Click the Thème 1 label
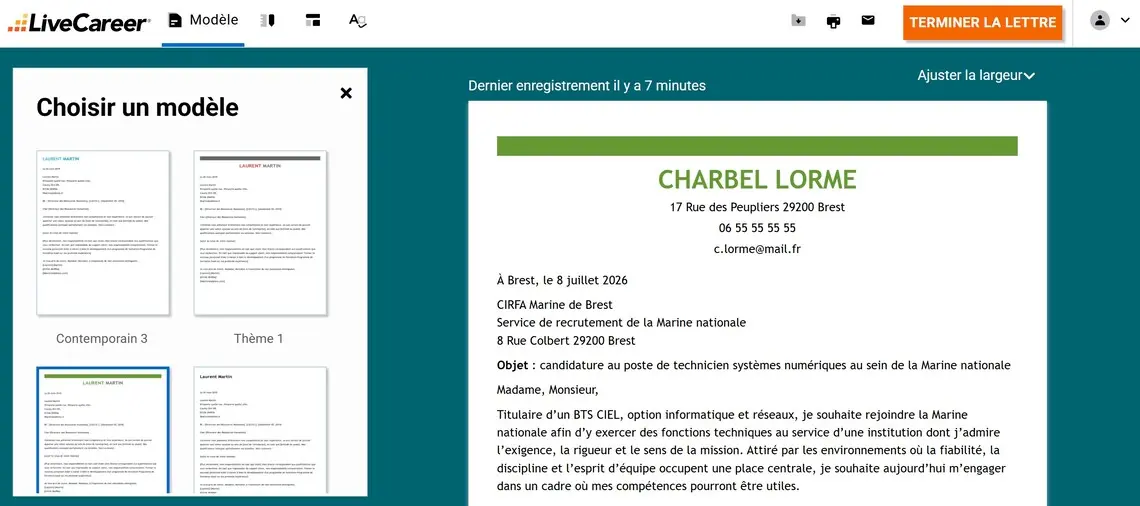Screen dimensions: 1140x506 (259, 339)
